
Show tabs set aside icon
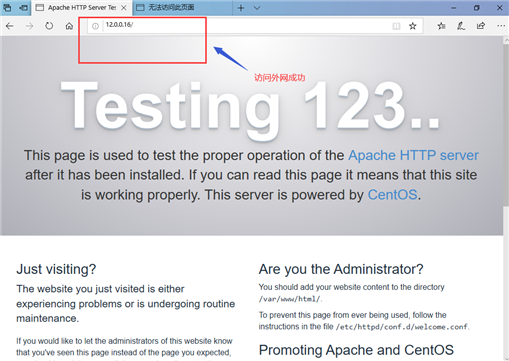(7, 8)
